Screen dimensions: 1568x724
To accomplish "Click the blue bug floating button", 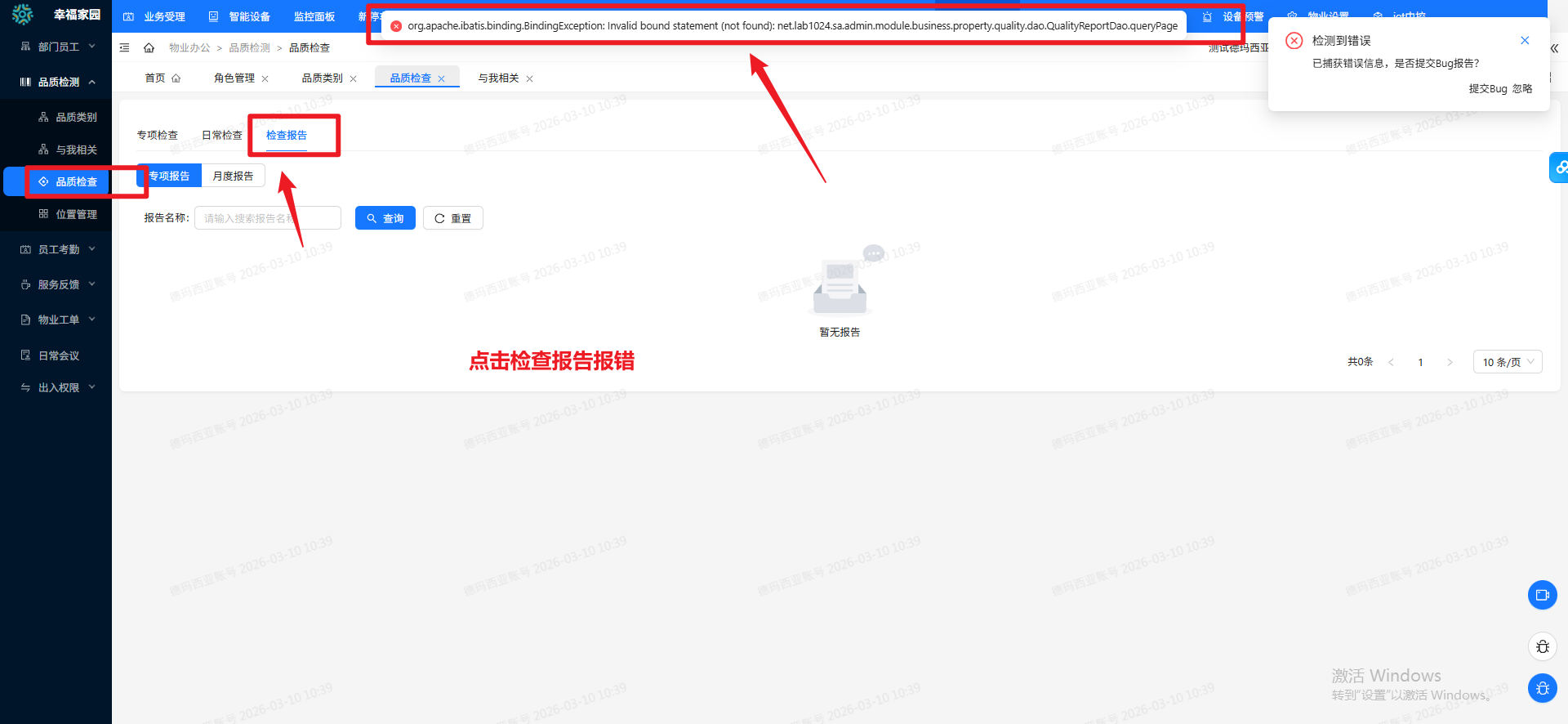I will click(x=1543, y=688).
